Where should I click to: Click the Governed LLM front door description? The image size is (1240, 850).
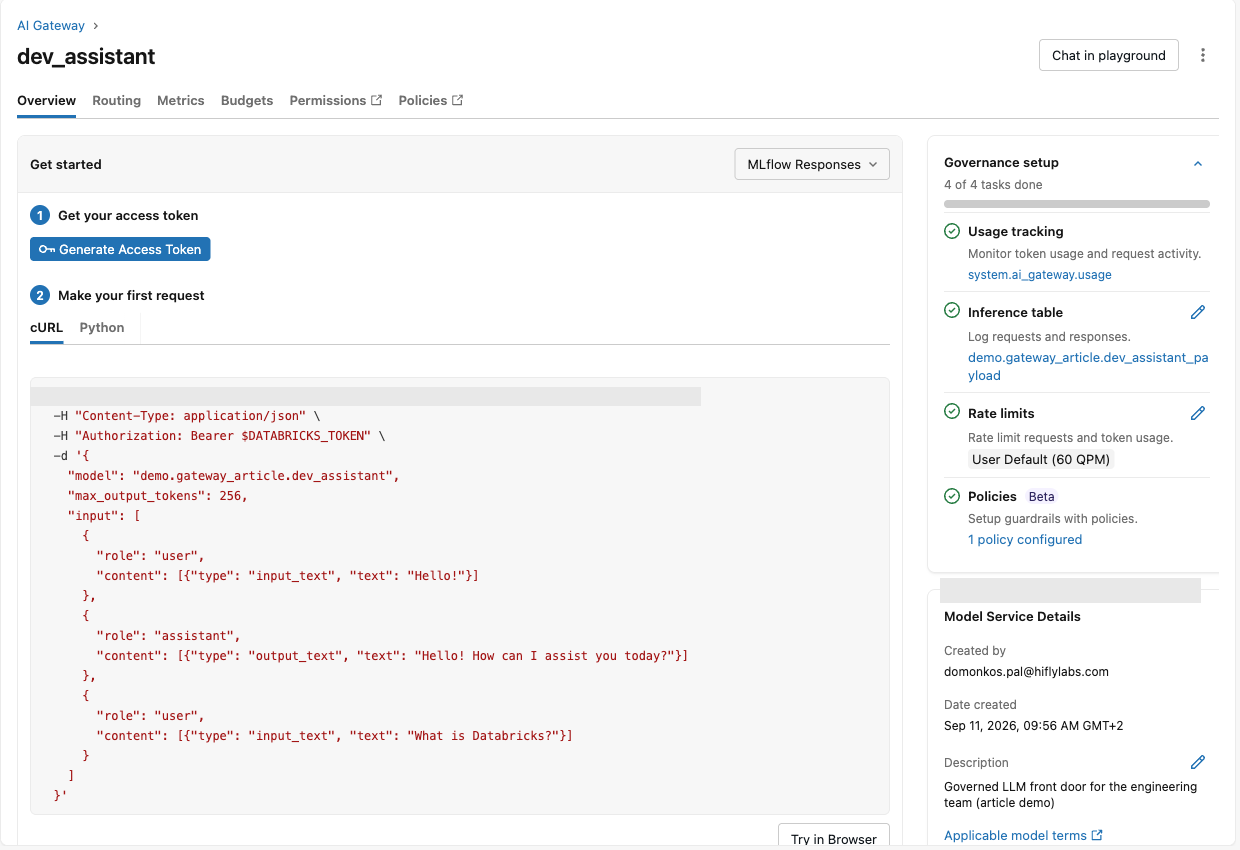[x=1070, y=794]
